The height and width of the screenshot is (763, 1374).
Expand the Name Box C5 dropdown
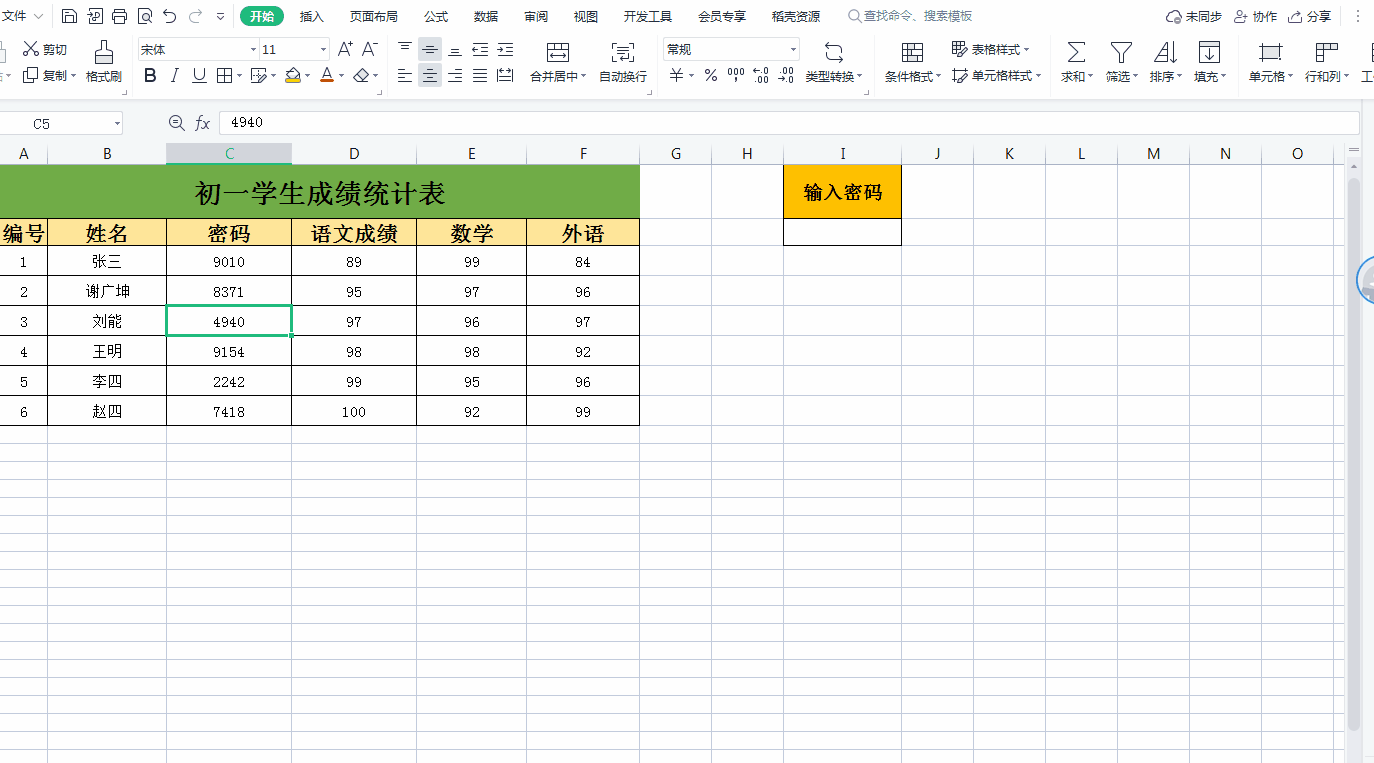click(x=117, y=123)
